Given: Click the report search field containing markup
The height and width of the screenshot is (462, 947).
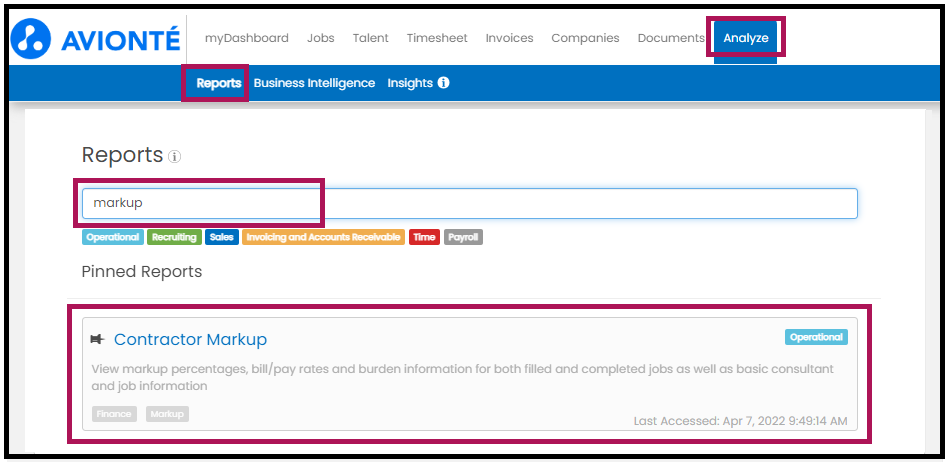Looking at the screenshot, I should [470, 204].
